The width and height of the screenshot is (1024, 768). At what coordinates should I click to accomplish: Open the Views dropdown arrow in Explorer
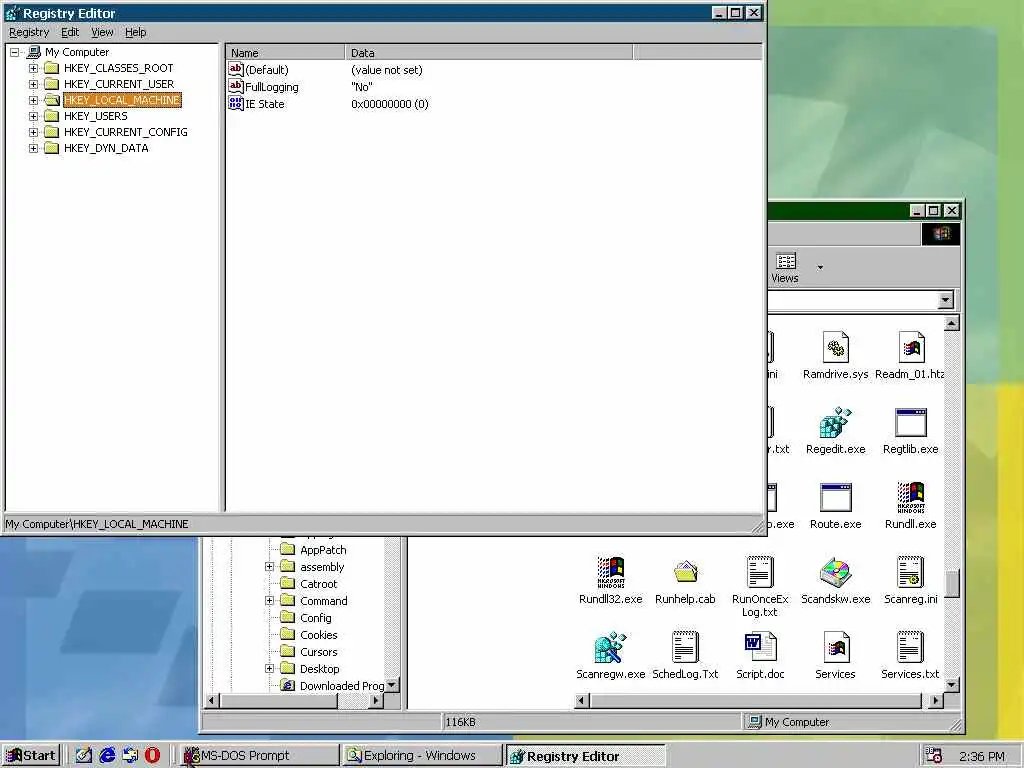click(x=820, y=267)
